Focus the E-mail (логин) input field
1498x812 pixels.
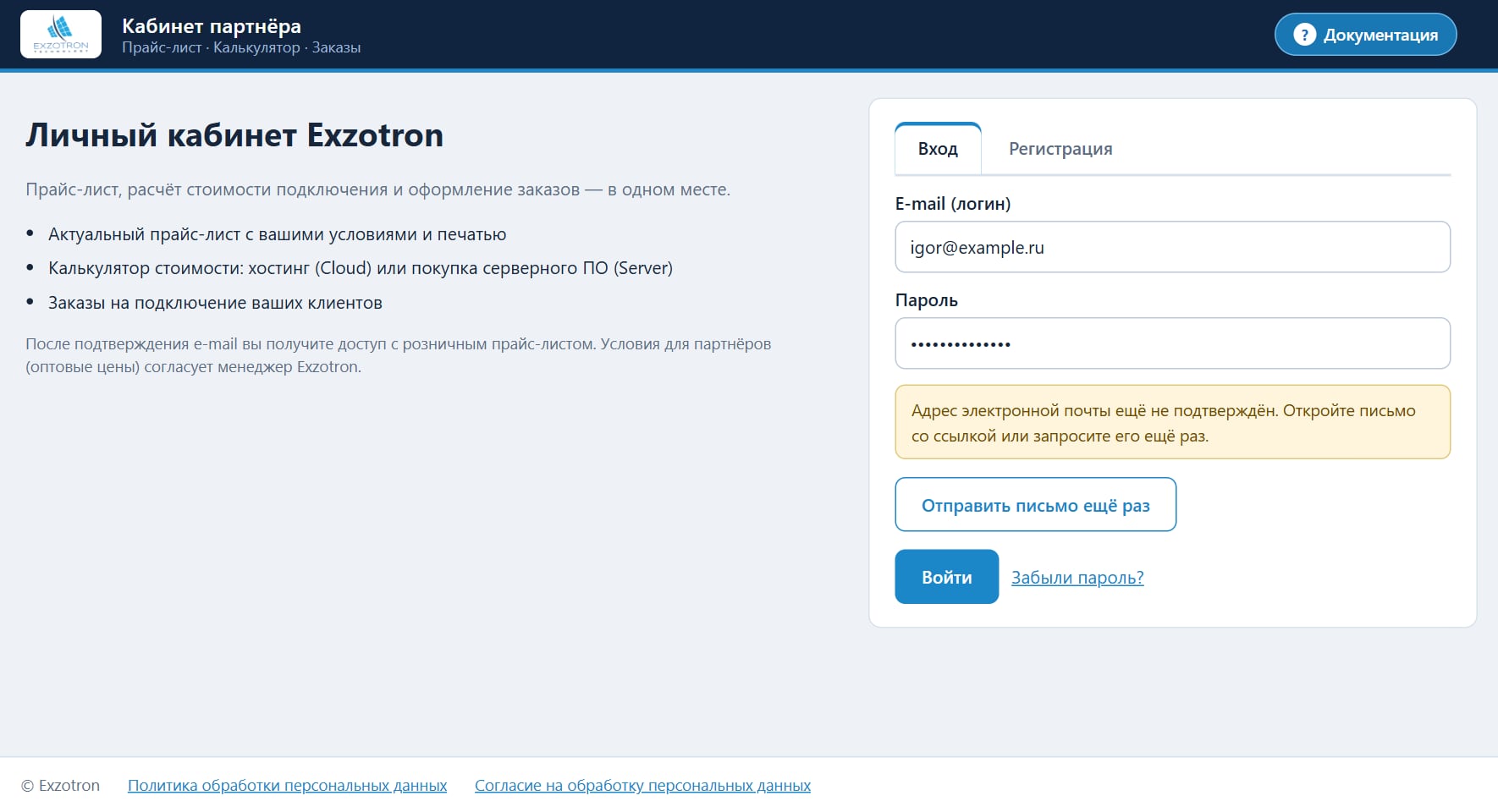[1172, 247]
